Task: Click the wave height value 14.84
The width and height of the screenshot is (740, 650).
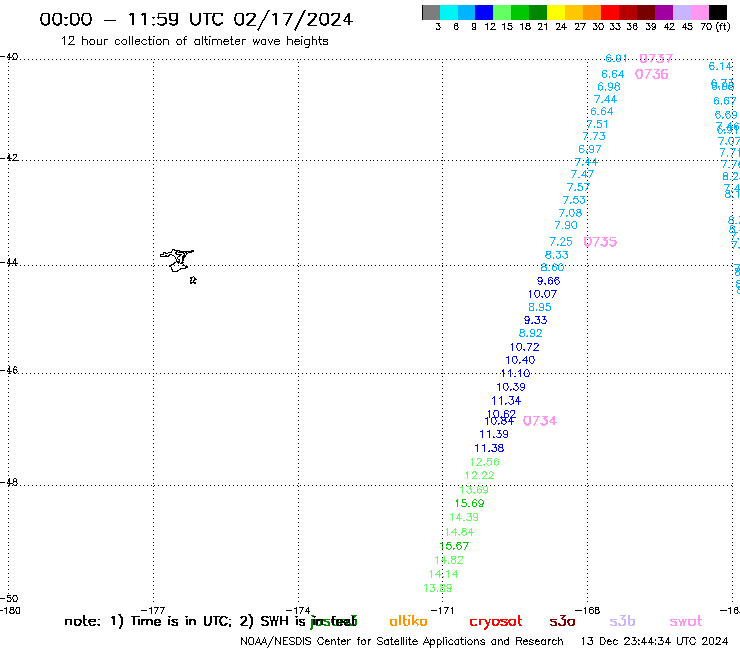Action: (x=459, y=532)
